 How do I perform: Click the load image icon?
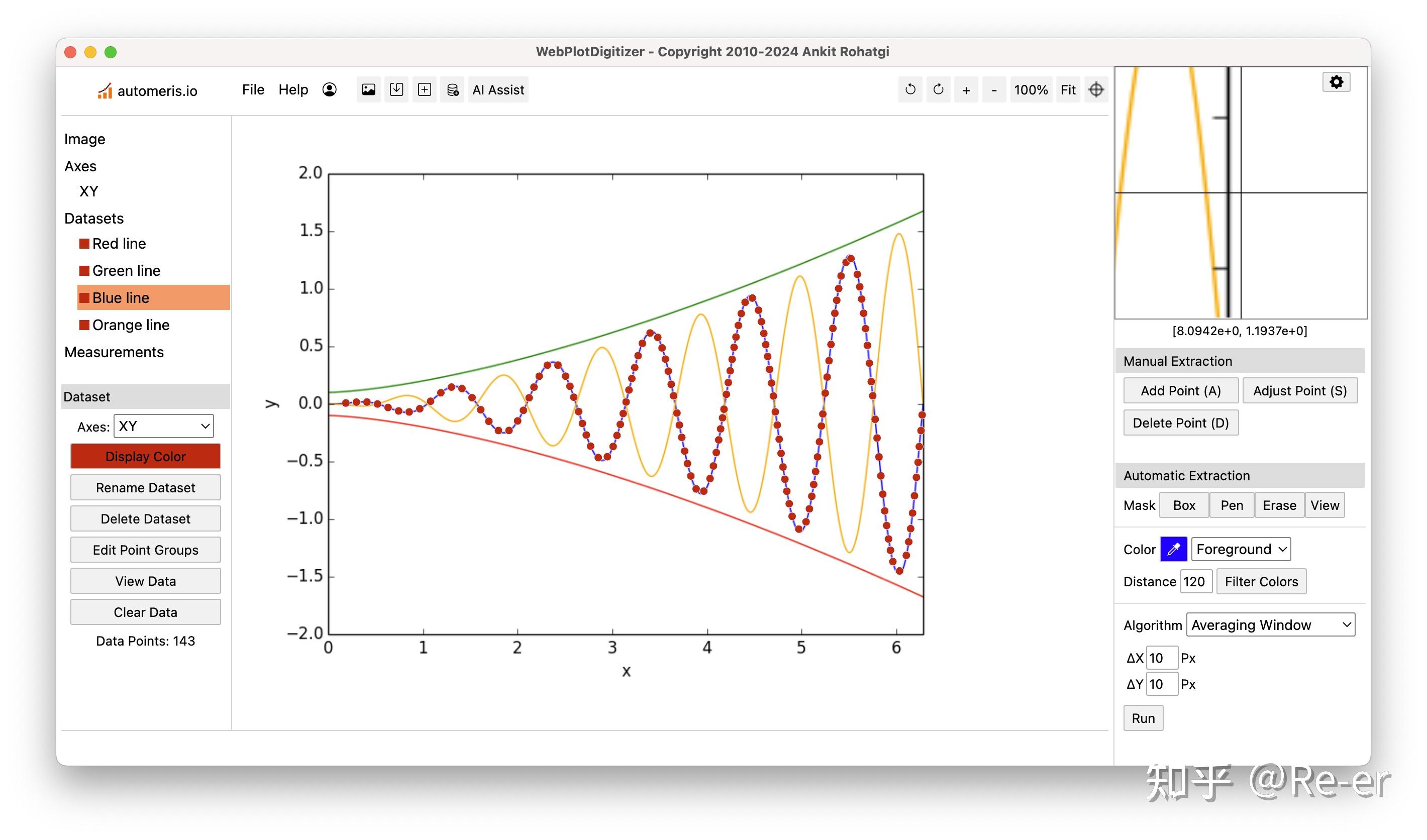[x=369, y=89]
